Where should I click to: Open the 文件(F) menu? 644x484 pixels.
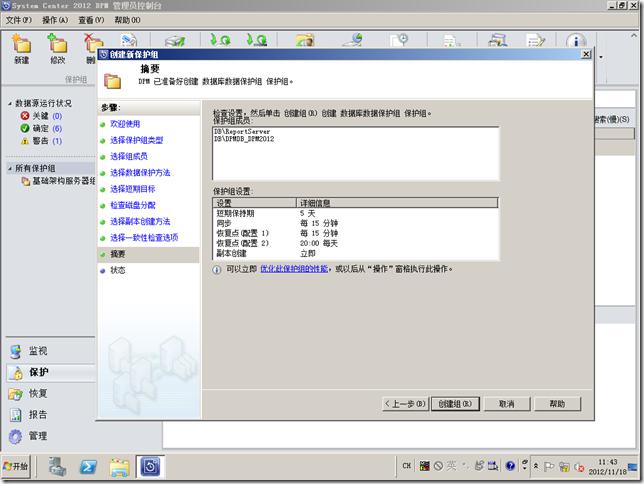(18, 20)
